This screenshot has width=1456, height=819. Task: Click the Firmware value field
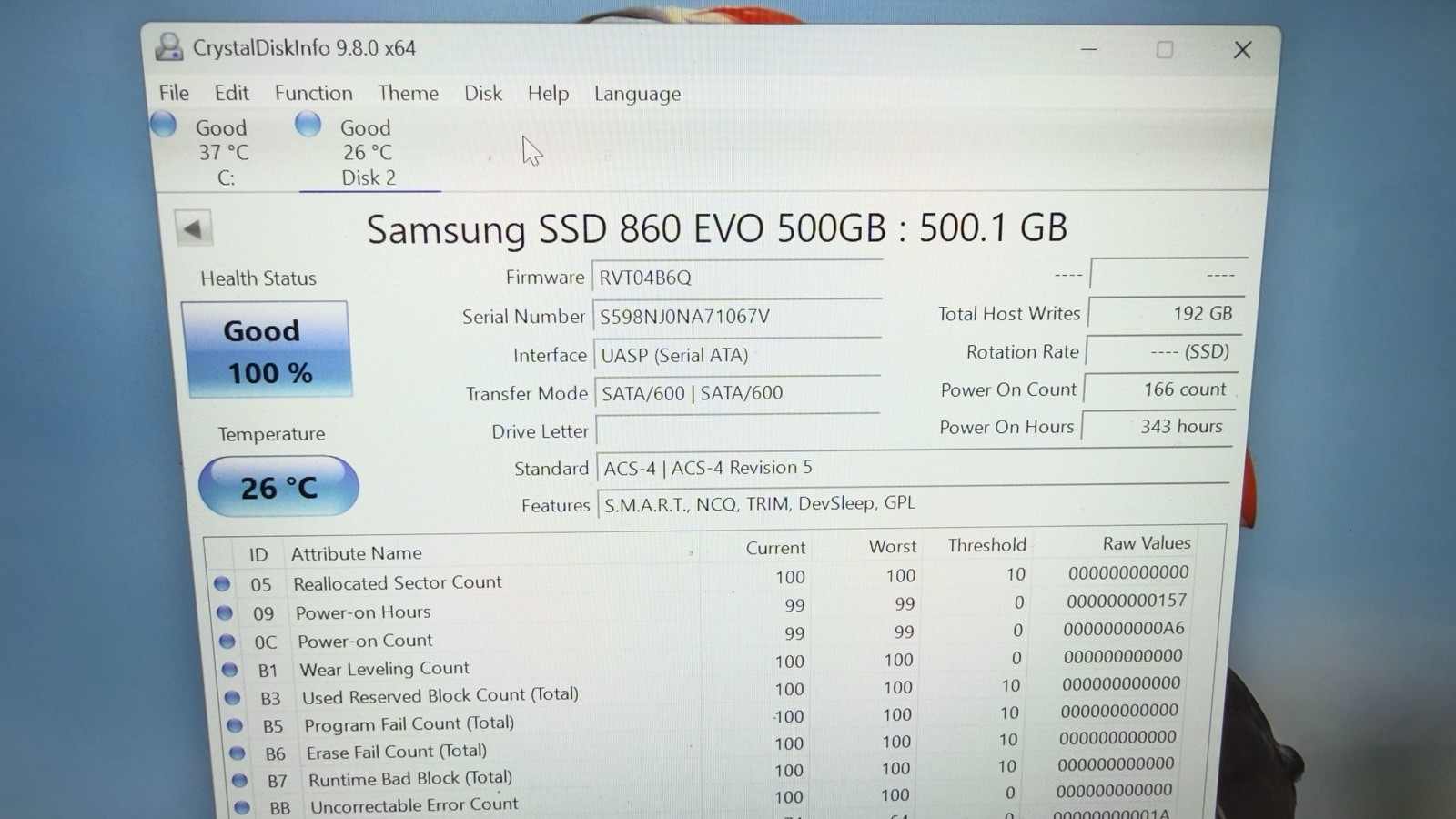pyautogui.click(x=736, y=277)
